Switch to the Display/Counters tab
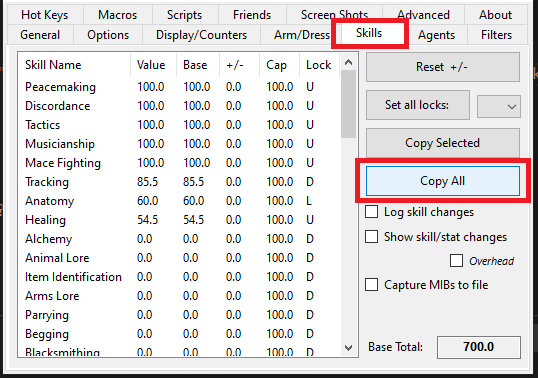Screen dimensions: 538x378 pyautogui.click(x=201, y=35)
